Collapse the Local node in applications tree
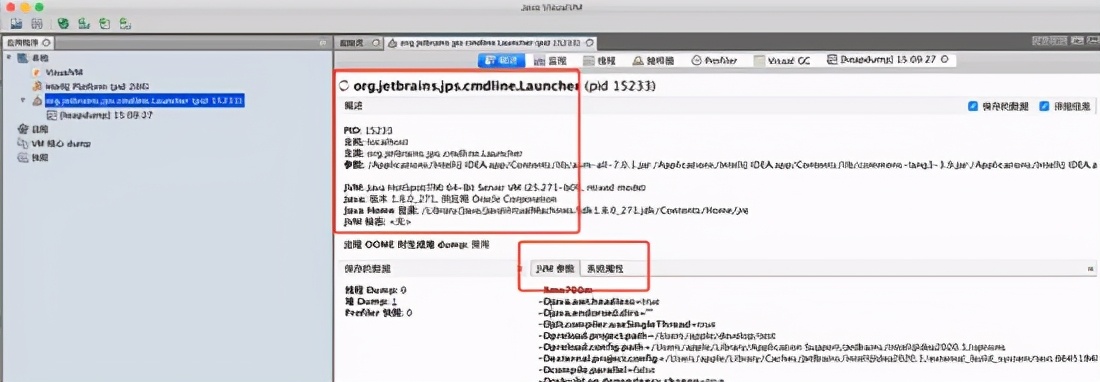 tap(8, 57)
